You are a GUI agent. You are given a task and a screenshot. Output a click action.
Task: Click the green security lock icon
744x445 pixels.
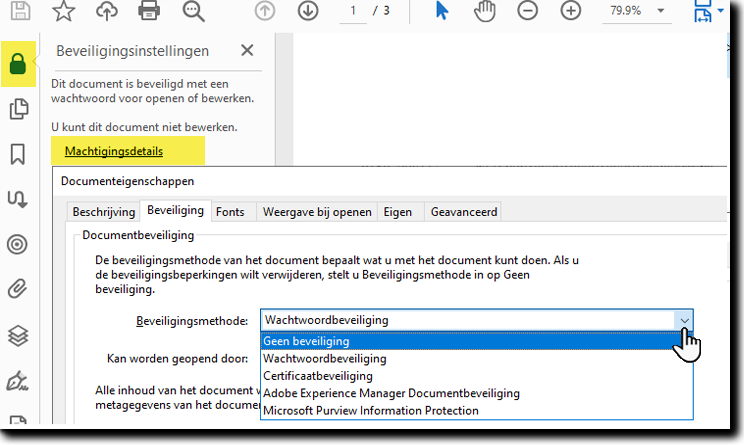pos(18,64)
